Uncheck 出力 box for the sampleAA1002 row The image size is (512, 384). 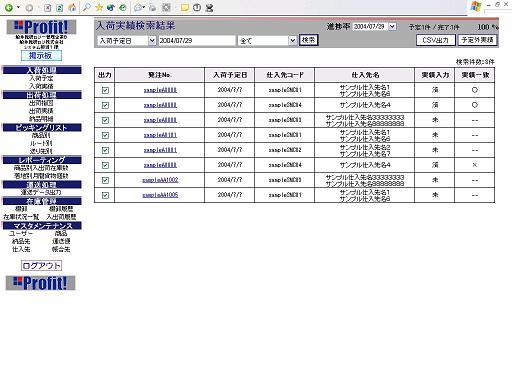click(x=105, y=180)
